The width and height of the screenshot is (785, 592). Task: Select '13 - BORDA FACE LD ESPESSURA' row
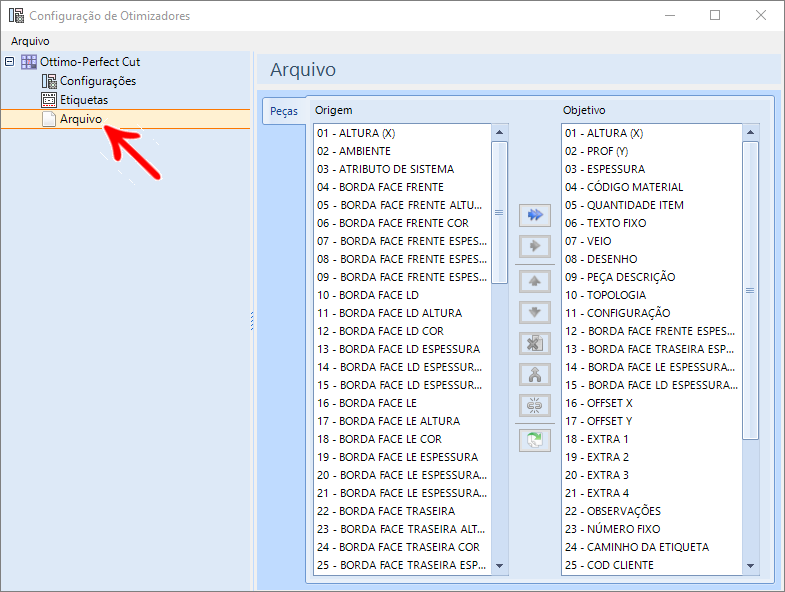point(403,350)
